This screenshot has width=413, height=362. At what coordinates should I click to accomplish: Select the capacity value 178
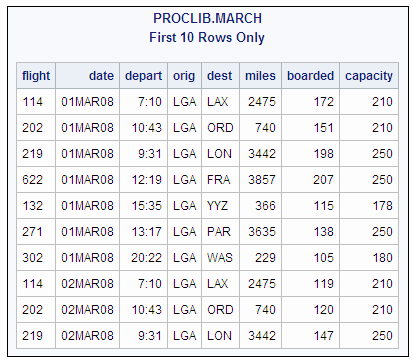[369, 206]
